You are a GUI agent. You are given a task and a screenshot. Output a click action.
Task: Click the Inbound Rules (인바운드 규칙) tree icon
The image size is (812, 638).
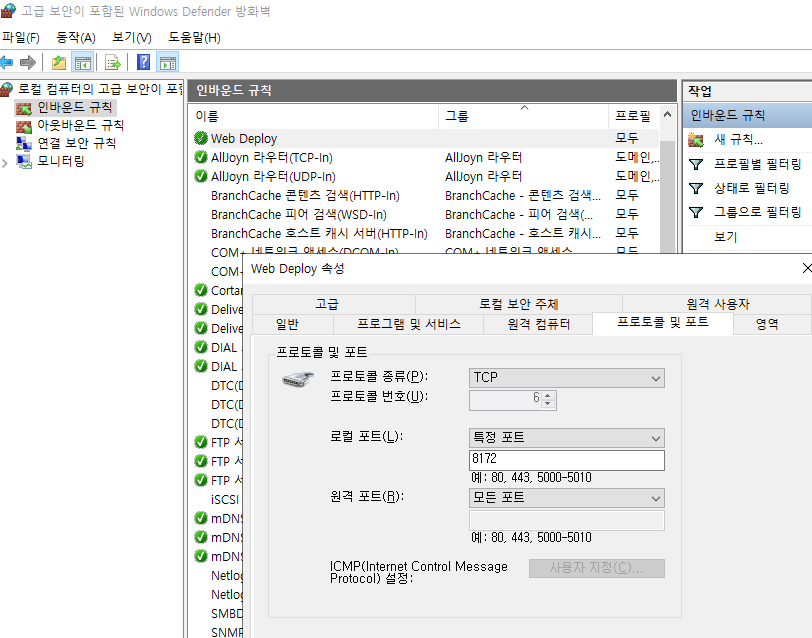[x=24, y=108]
